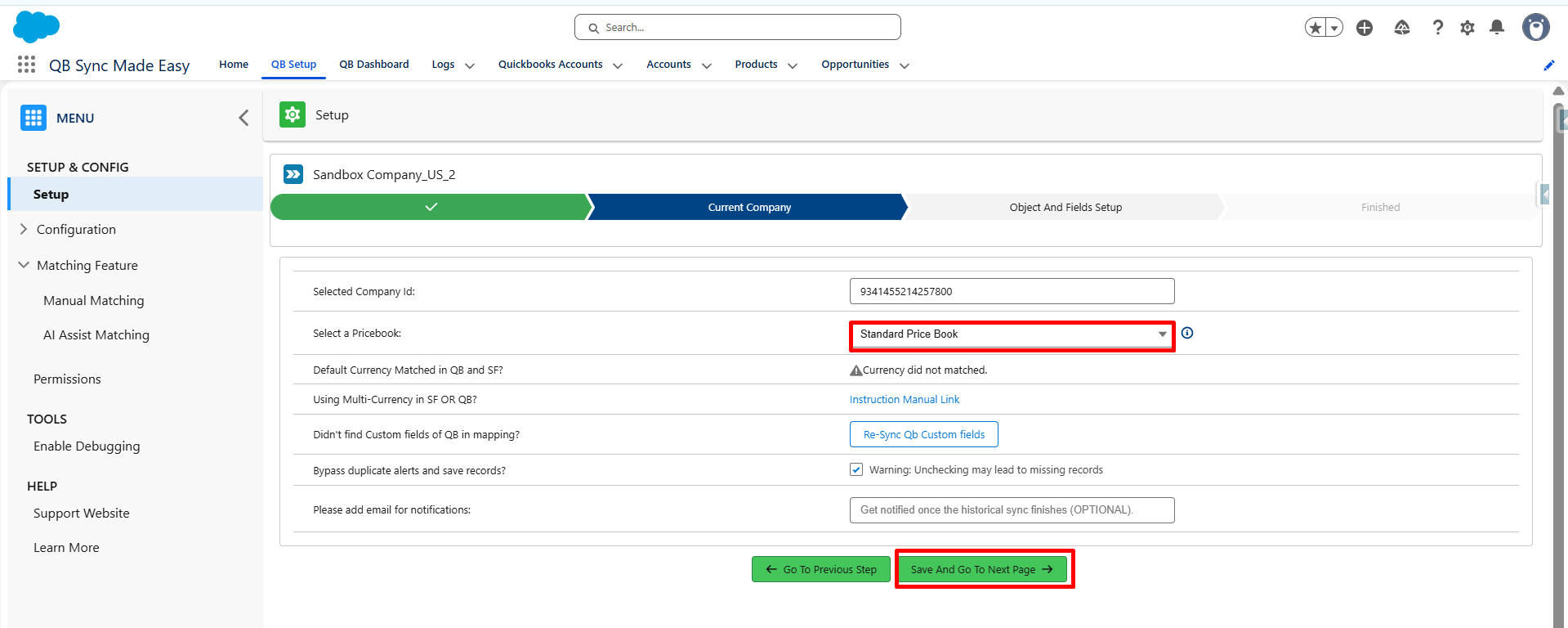The width and height of the screenshot is (1568, 628).
Task: Click the Object And Fields Setup step
Action: pyautogui.click(x=1065, y=207)
